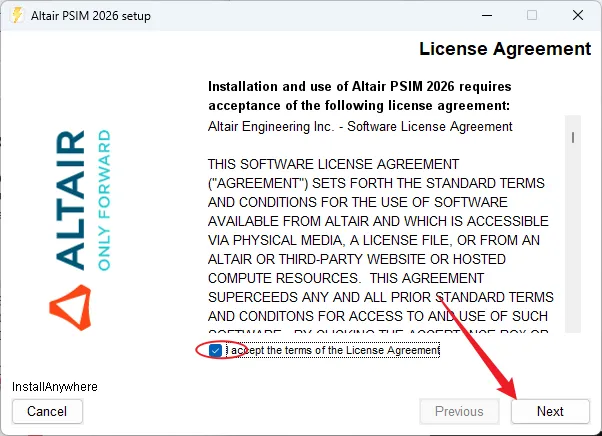602x436 pixels.
Task: Click 'THIS SOFTWARE LICENSE AGREEMENT' line
Action: click(333, 164)
